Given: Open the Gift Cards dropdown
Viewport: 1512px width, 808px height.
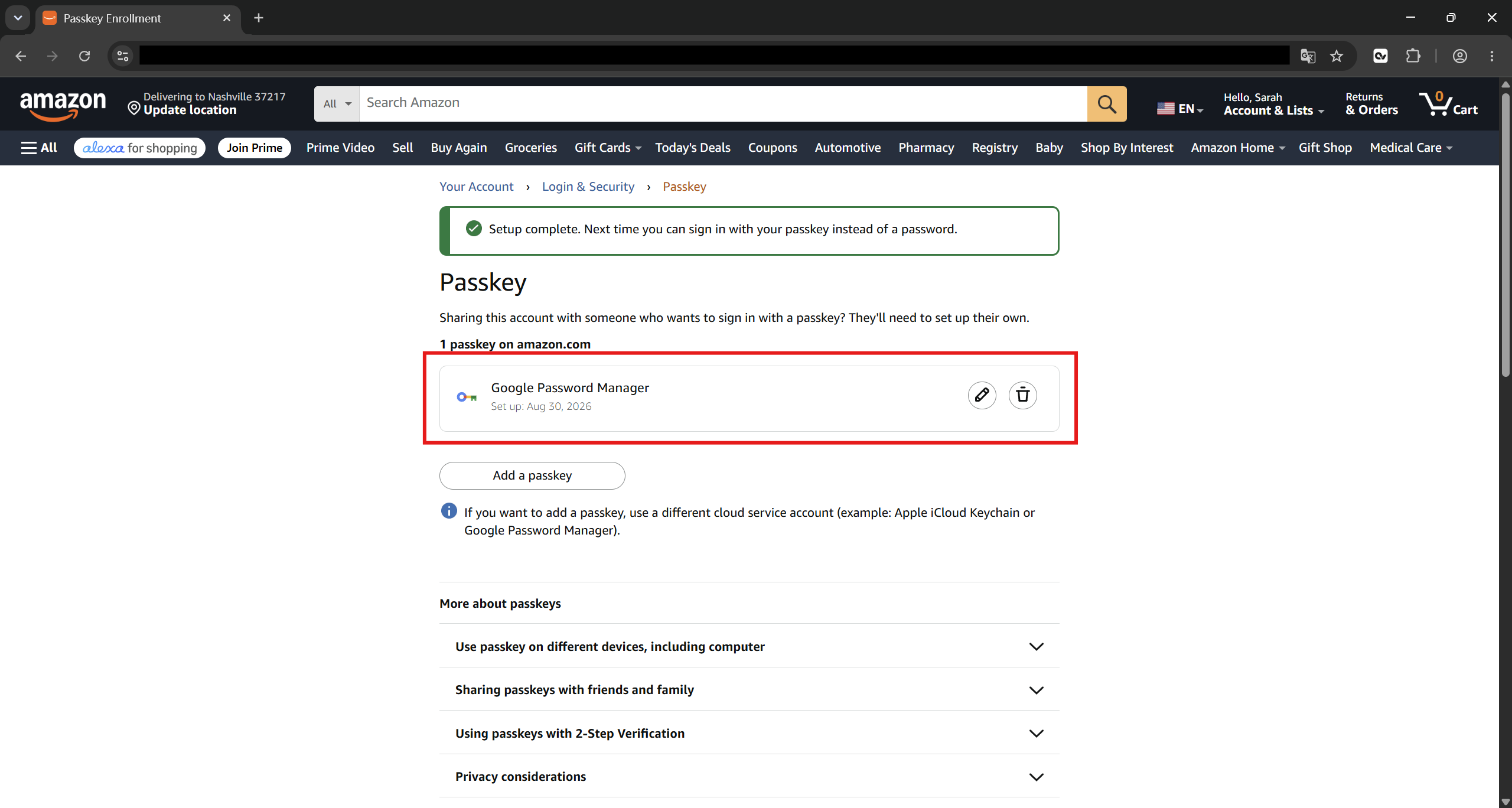Looking at the screenshot, I should (x=608, y=148).
